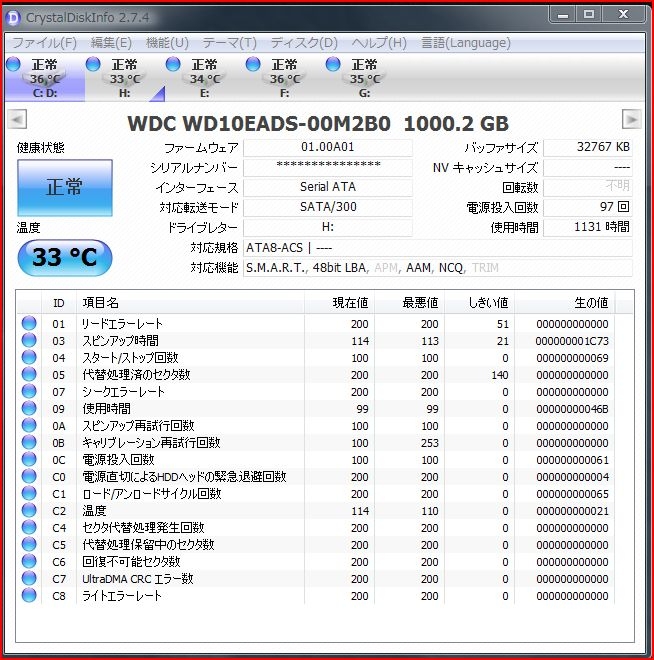Click the power-on count field 97 回
The image size is (654, 660).
(x=588, y=208)
